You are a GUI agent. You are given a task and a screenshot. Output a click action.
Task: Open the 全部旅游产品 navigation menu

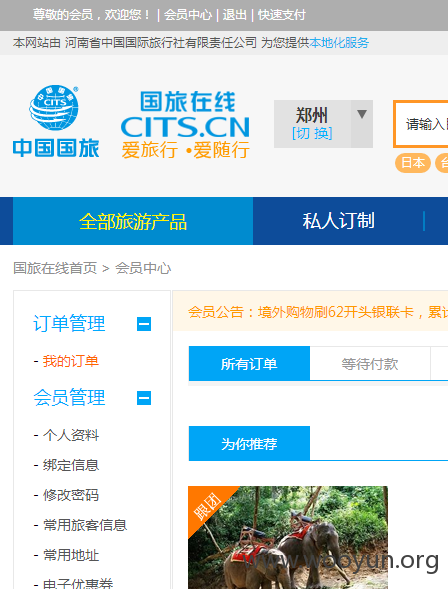pos(133,221)
